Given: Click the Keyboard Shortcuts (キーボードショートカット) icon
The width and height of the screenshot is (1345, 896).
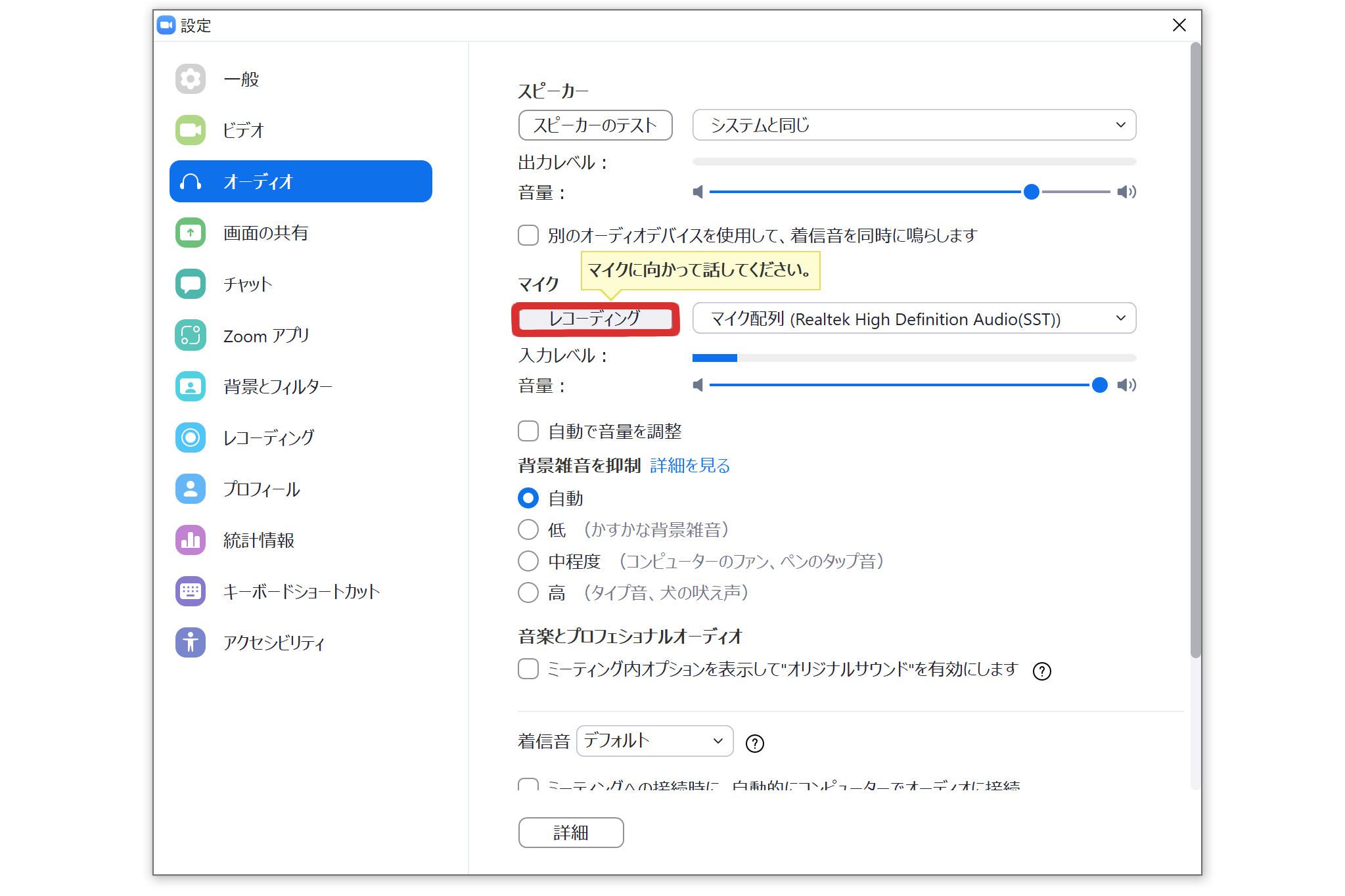Looking at the screenshot, I should [x=191, y=591].
